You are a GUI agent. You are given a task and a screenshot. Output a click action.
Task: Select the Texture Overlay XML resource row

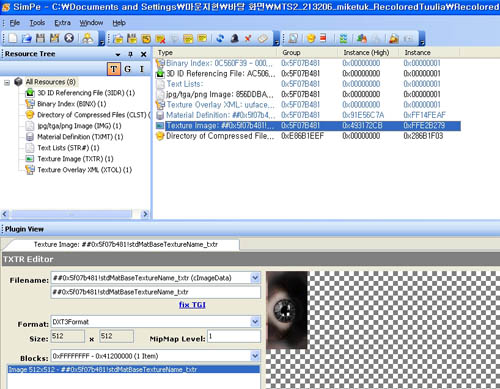pos(307,105)
